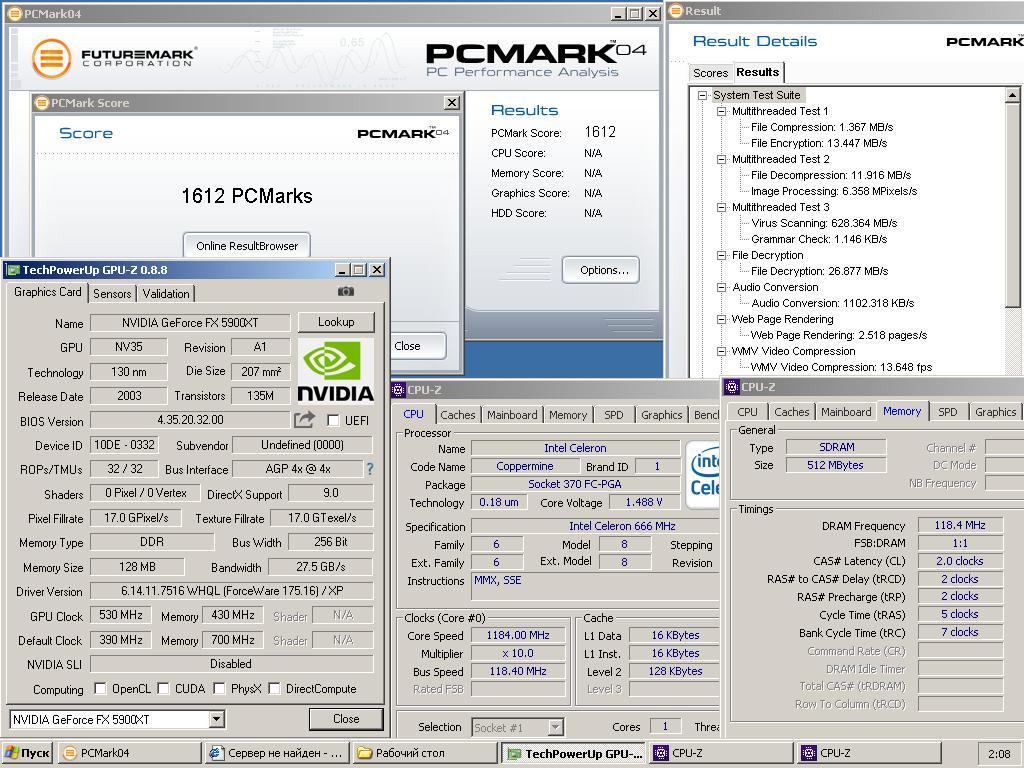Collapse the System Test Suite node

tap(703, 95)
